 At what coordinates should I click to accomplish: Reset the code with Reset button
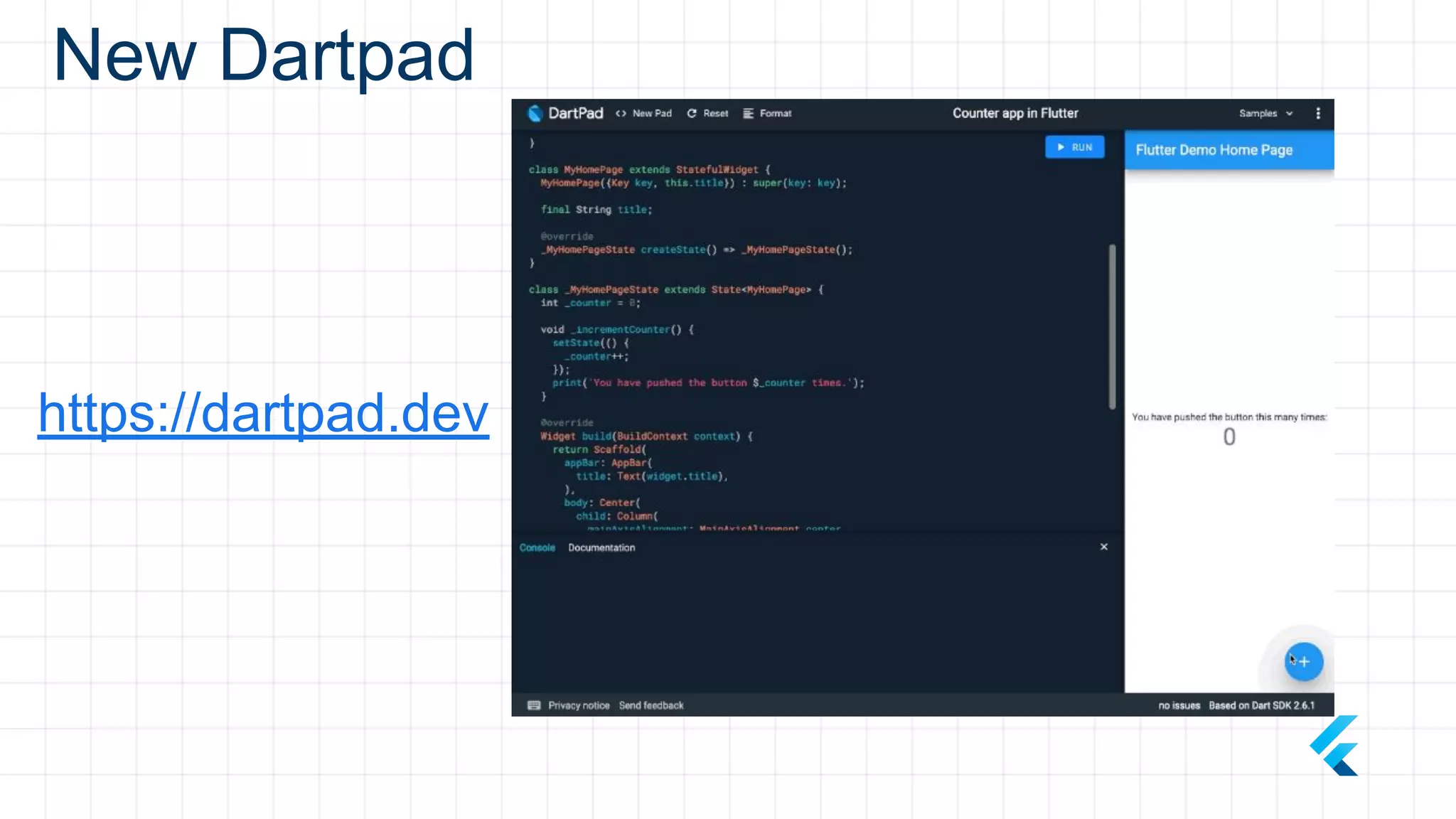(x=707, y=113)
